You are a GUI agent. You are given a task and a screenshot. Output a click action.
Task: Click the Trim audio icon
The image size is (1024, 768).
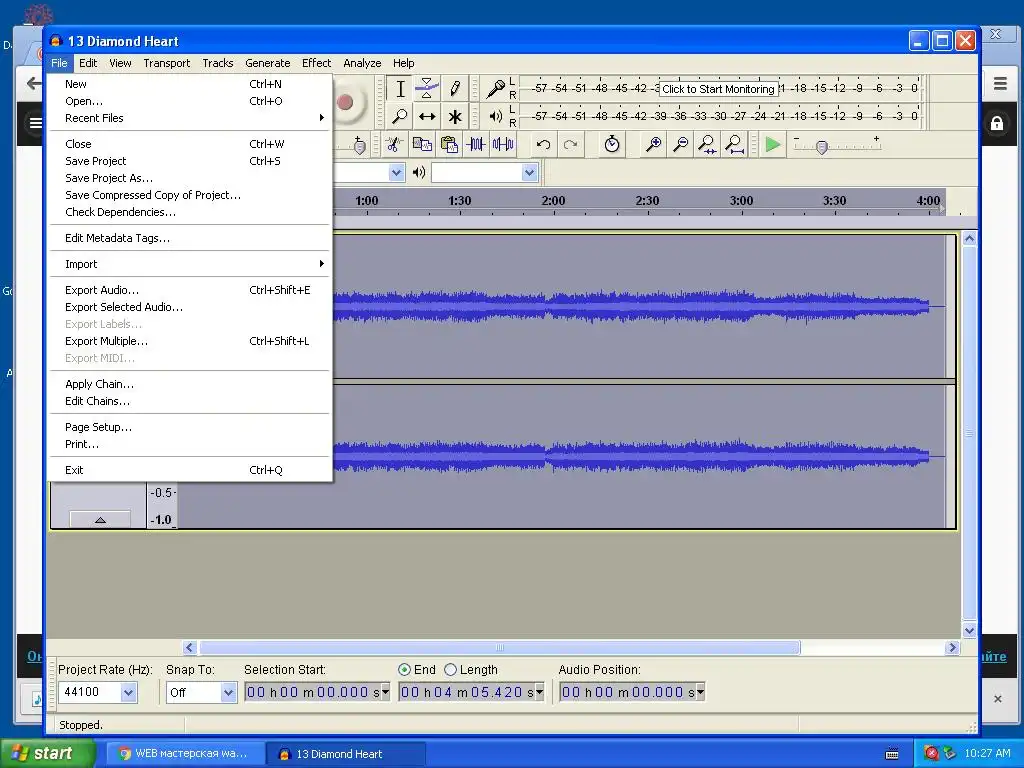476,144
